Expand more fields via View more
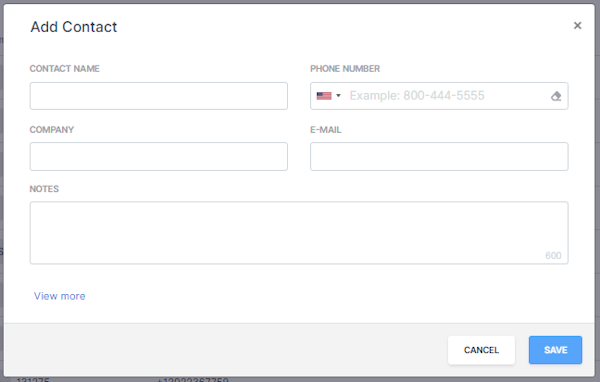The height and width of the screenshot is (382, 600). (60, 296)
